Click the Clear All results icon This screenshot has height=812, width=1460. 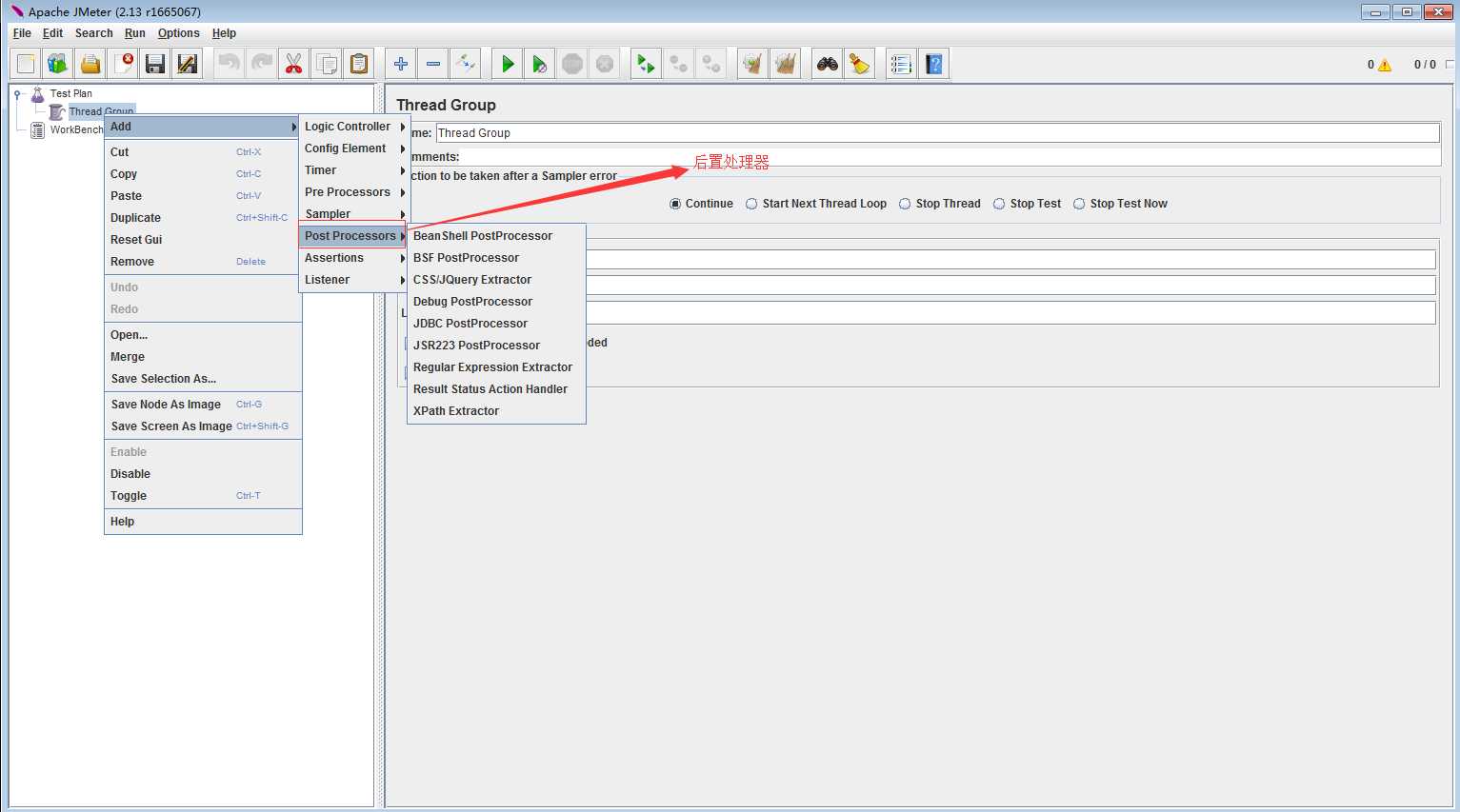pos(785,64)
